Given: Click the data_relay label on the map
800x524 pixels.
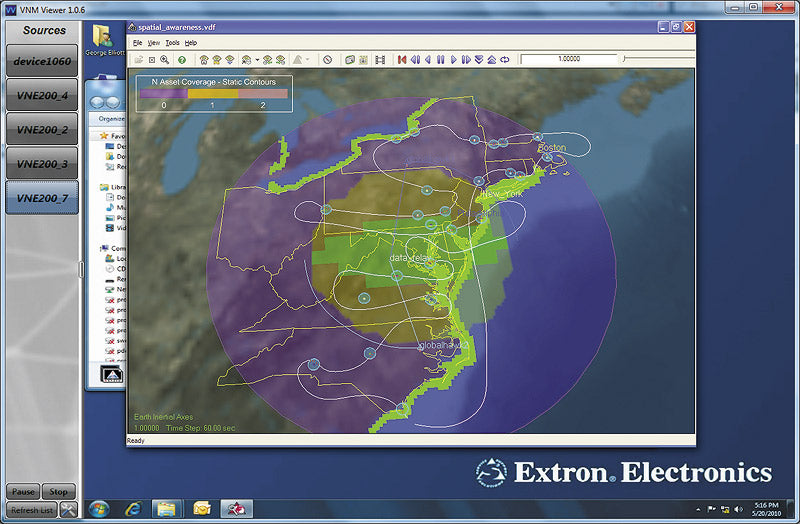Looking at the screenshot, I should (x=410, y=258).
